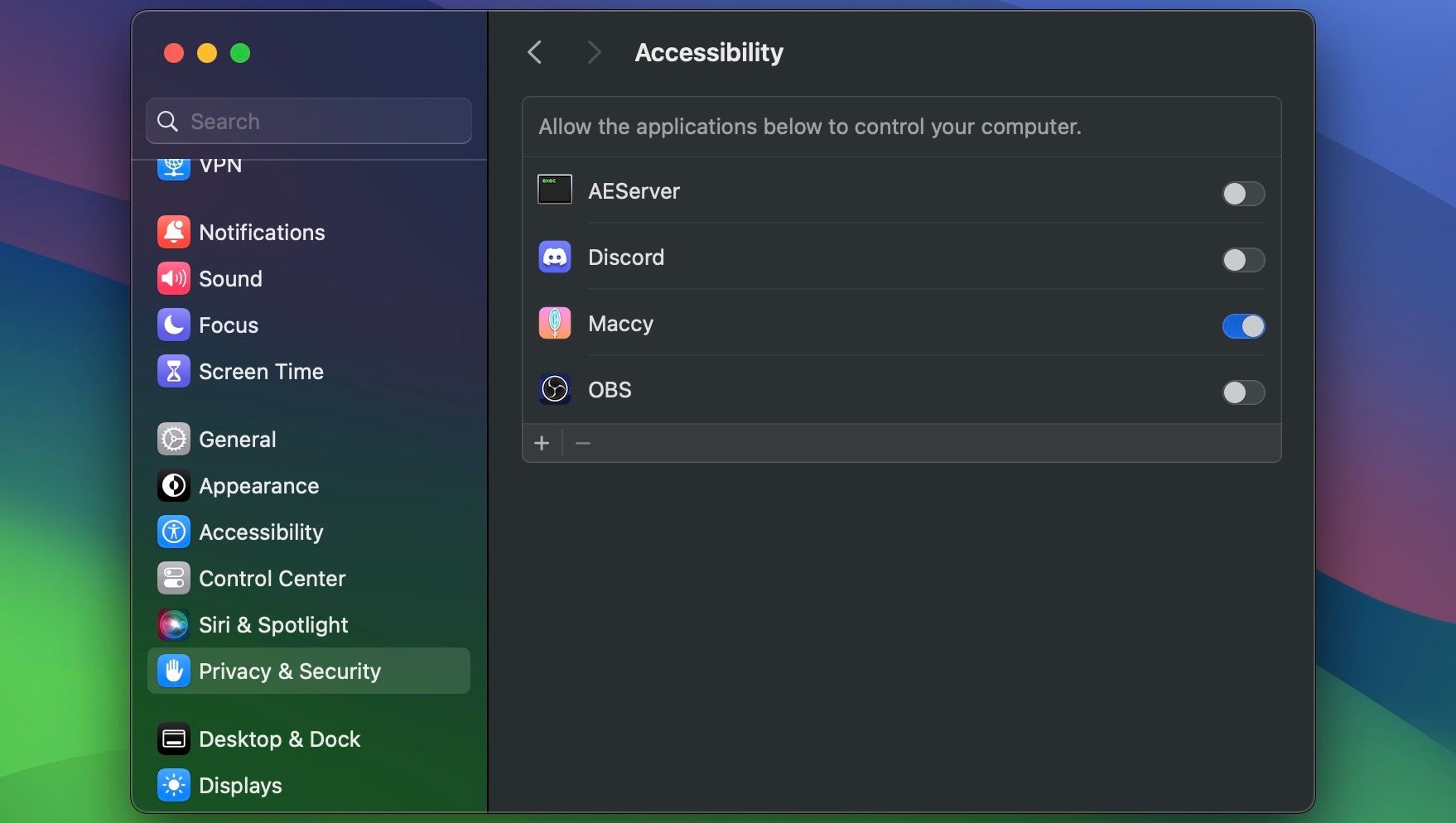Open Siri & Spotlight via its icon
This screenshot has height=823, width=1456.
[173, 624]
